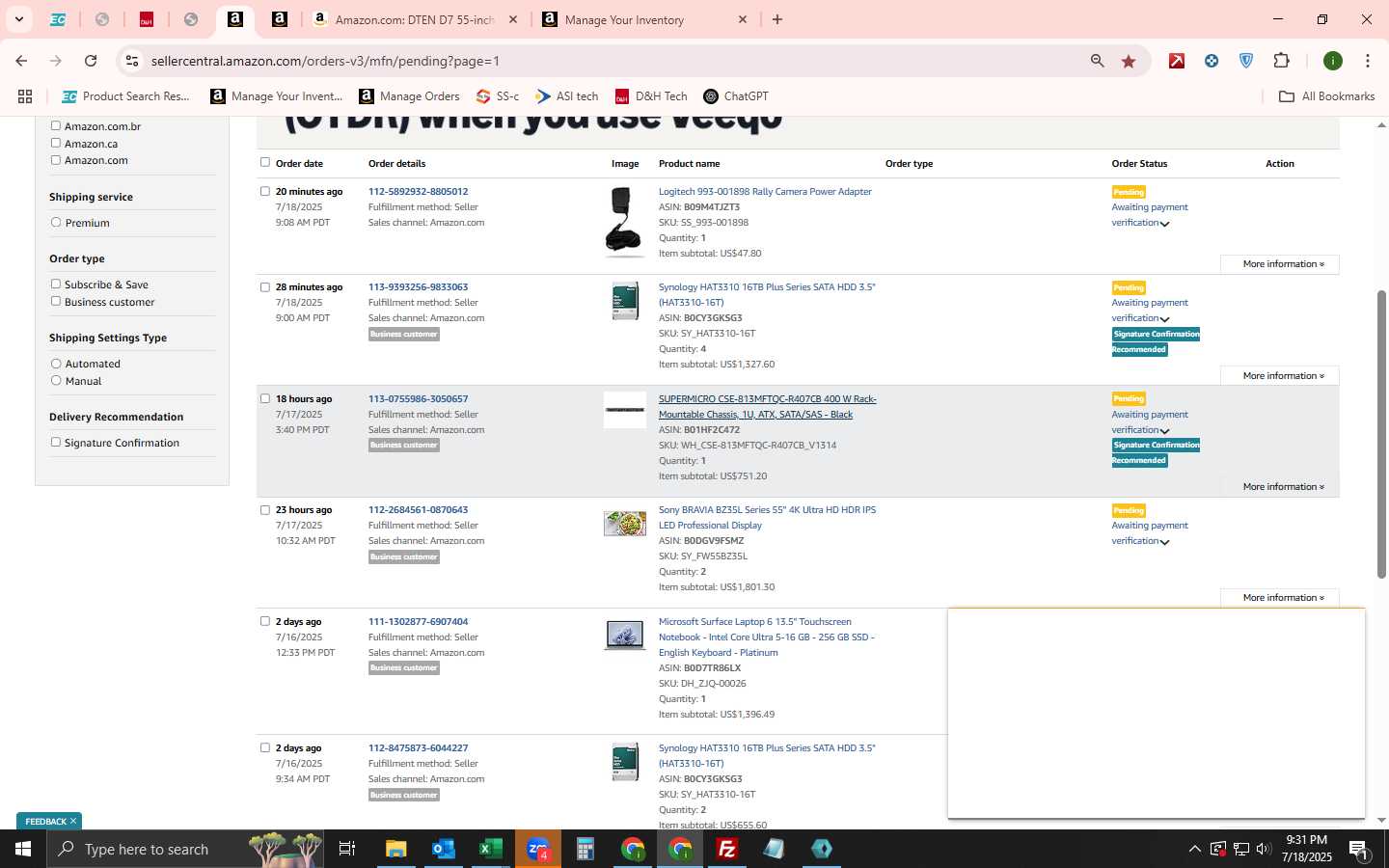This screenshot has height=868, width=1389.
Task: Select Automated shipping settings type
Action: pyautogui.click(x=56, y=364)
